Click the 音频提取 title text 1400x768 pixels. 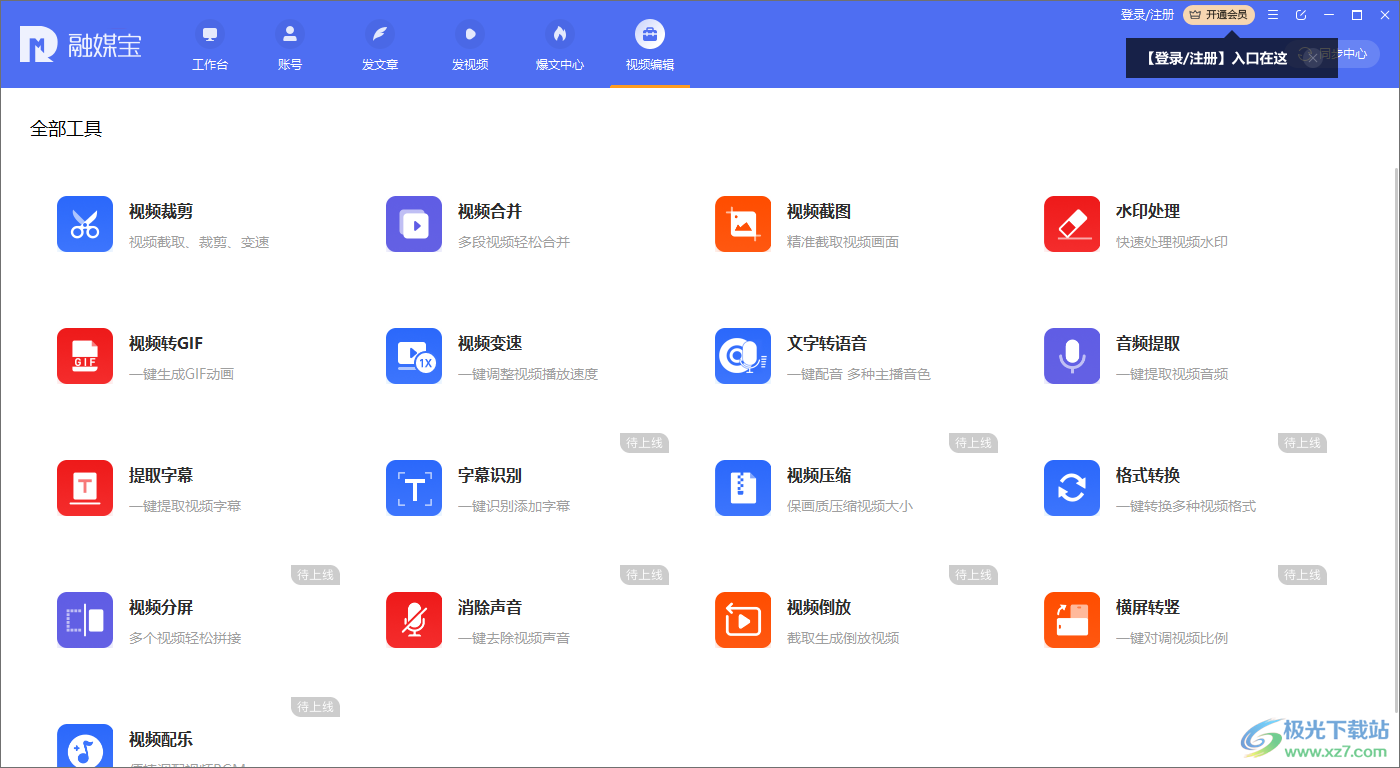1148,344
